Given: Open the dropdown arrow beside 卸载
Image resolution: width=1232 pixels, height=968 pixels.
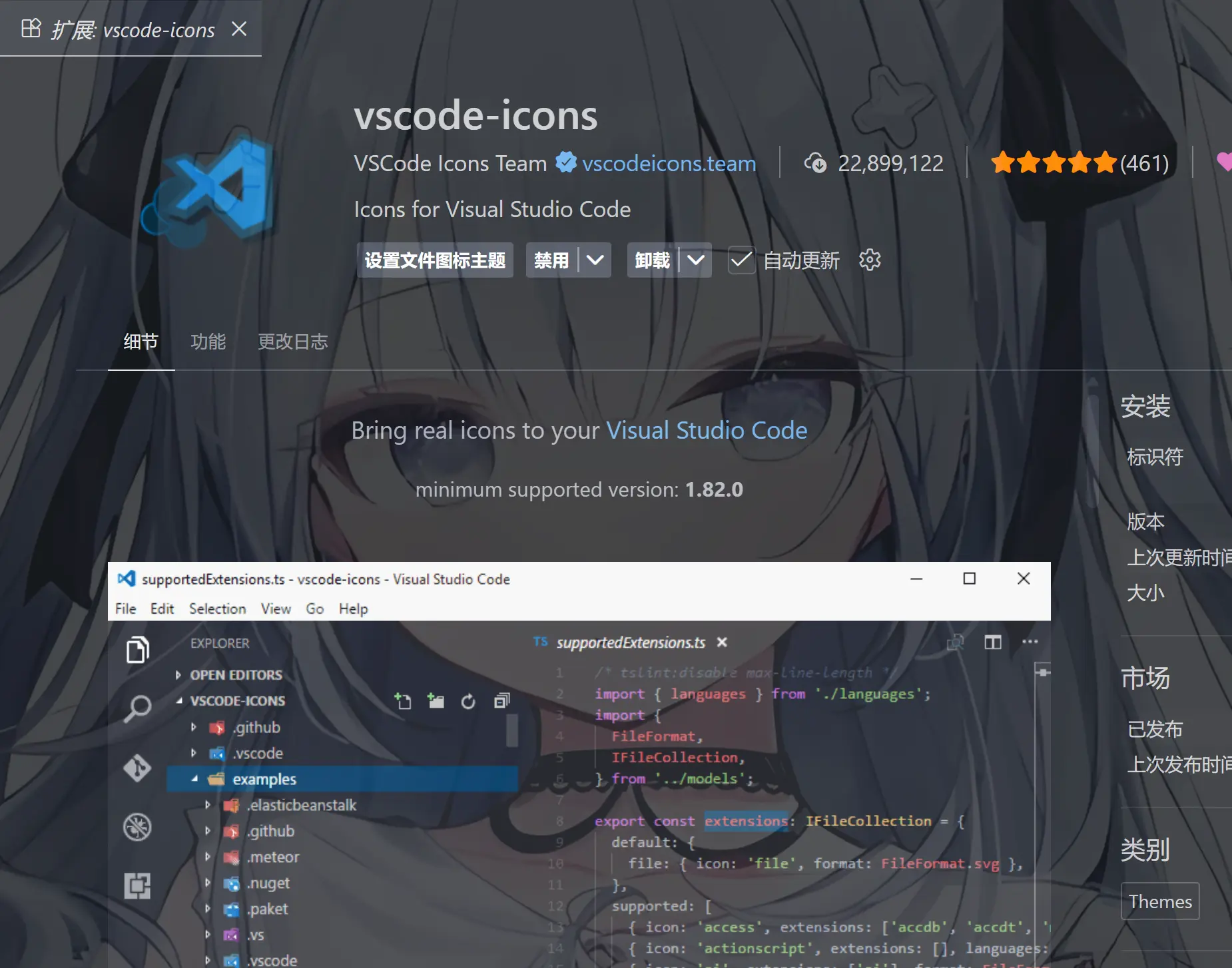Looking at the screenshot, I should 696,260.
